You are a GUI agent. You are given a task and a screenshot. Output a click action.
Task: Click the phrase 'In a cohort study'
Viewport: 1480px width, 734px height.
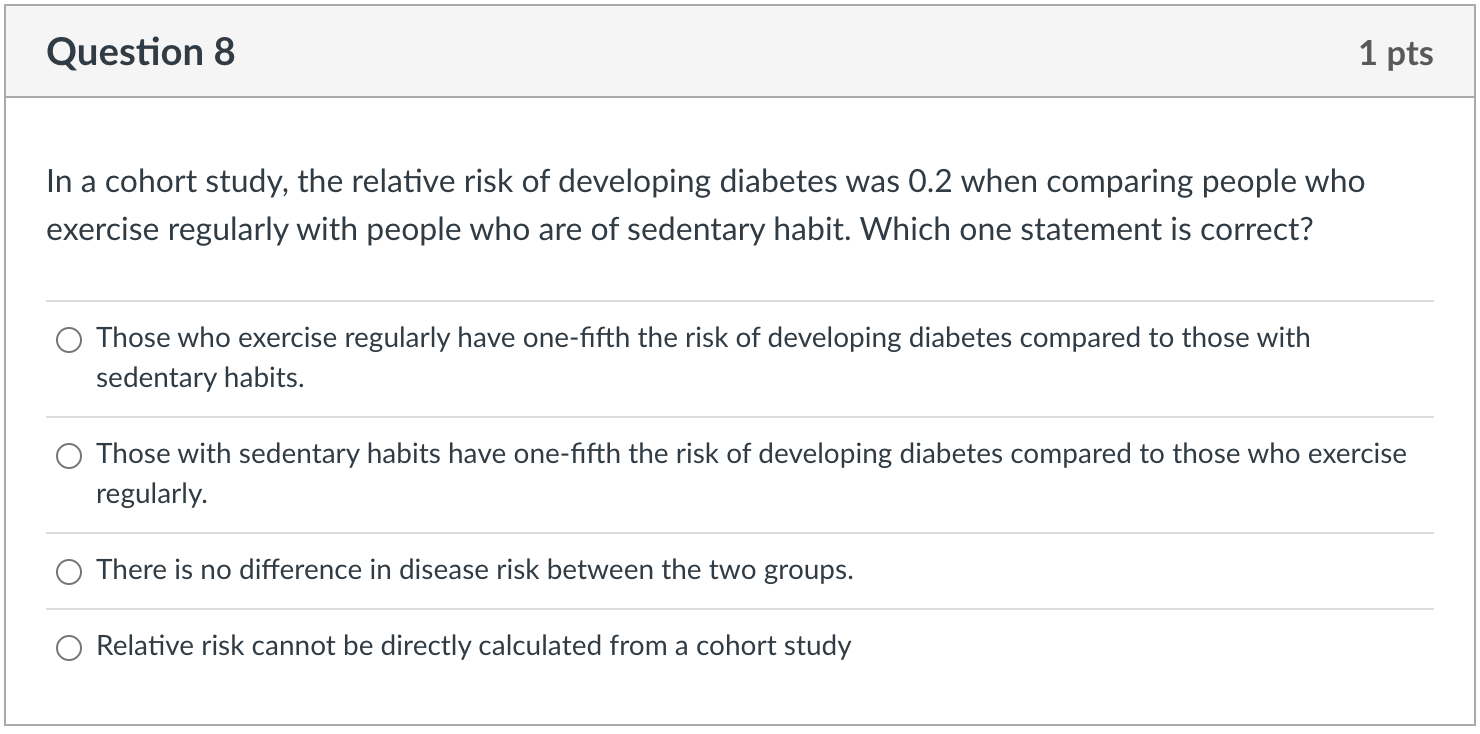point(167,183)
